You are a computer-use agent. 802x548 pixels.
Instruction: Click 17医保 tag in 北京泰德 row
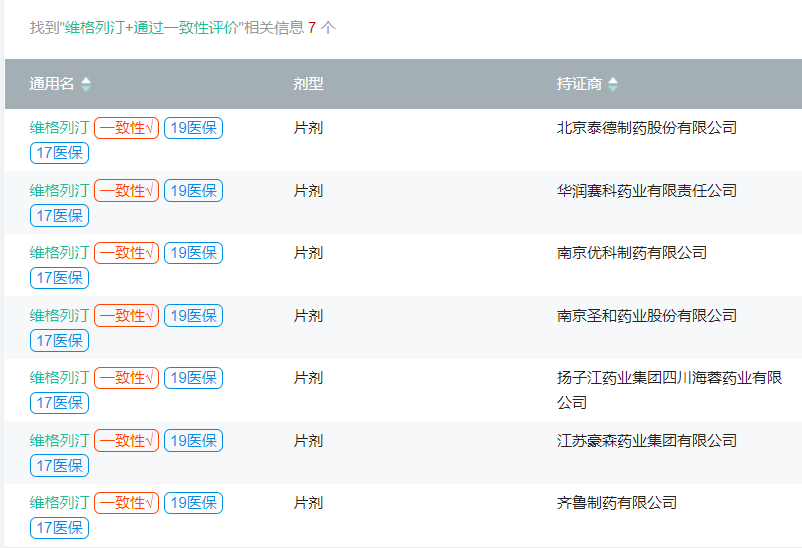(x=59, y=153)
